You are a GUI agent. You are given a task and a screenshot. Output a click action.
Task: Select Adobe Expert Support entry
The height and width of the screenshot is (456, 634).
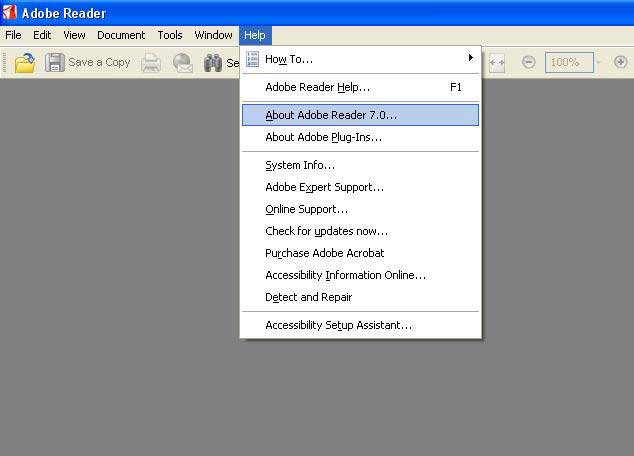360,187
